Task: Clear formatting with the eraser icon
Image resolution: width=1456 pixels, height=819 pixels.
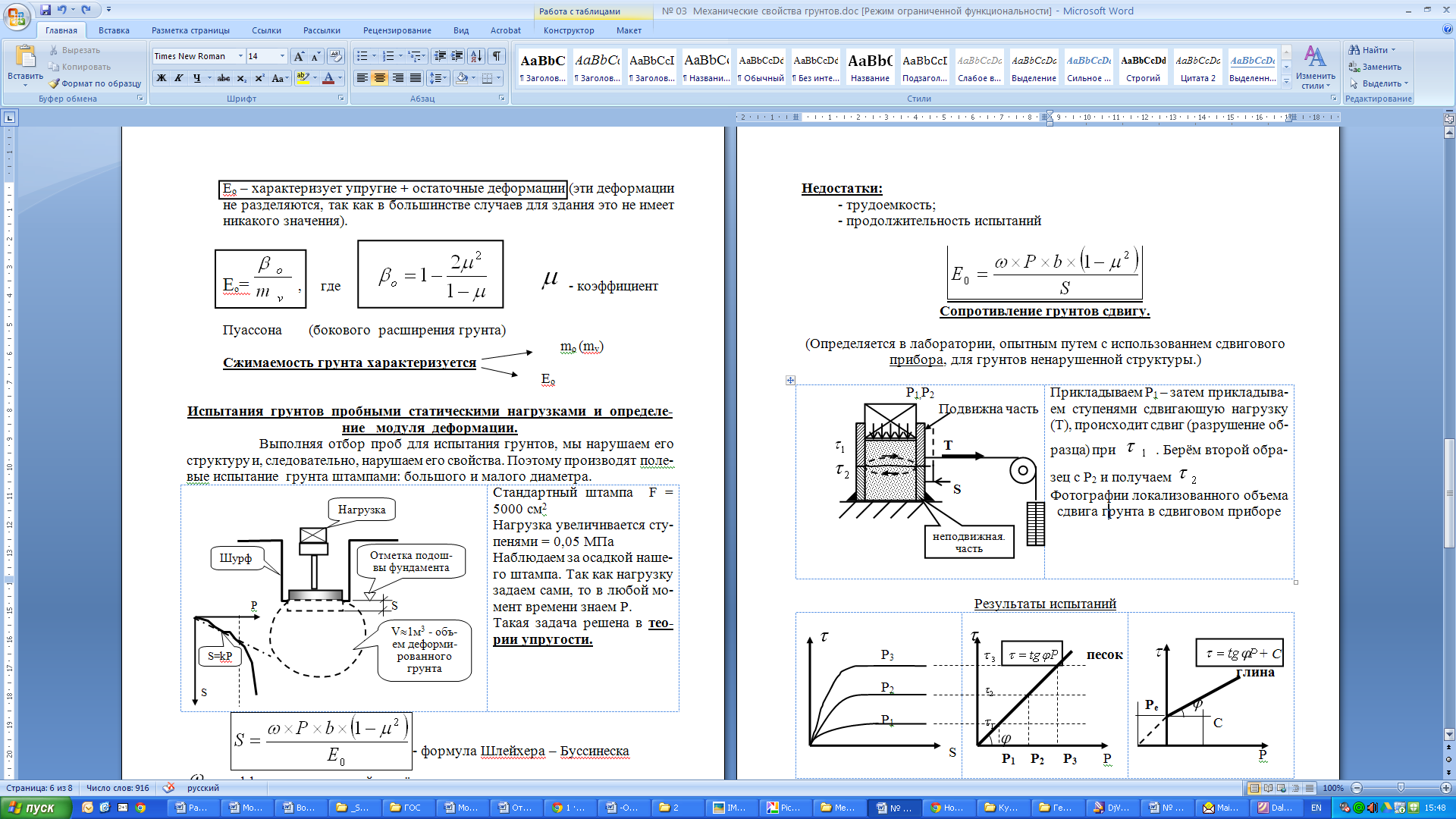Action: (x=337, y=56)
